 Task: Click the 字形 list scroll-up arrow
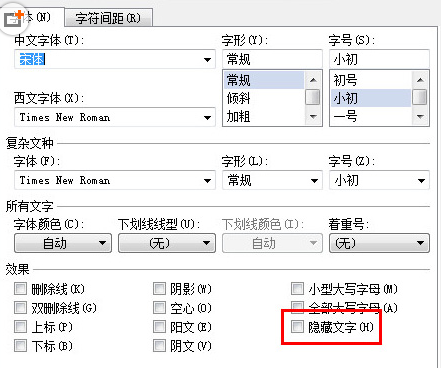pyautogui.click(x=313, y=80)
